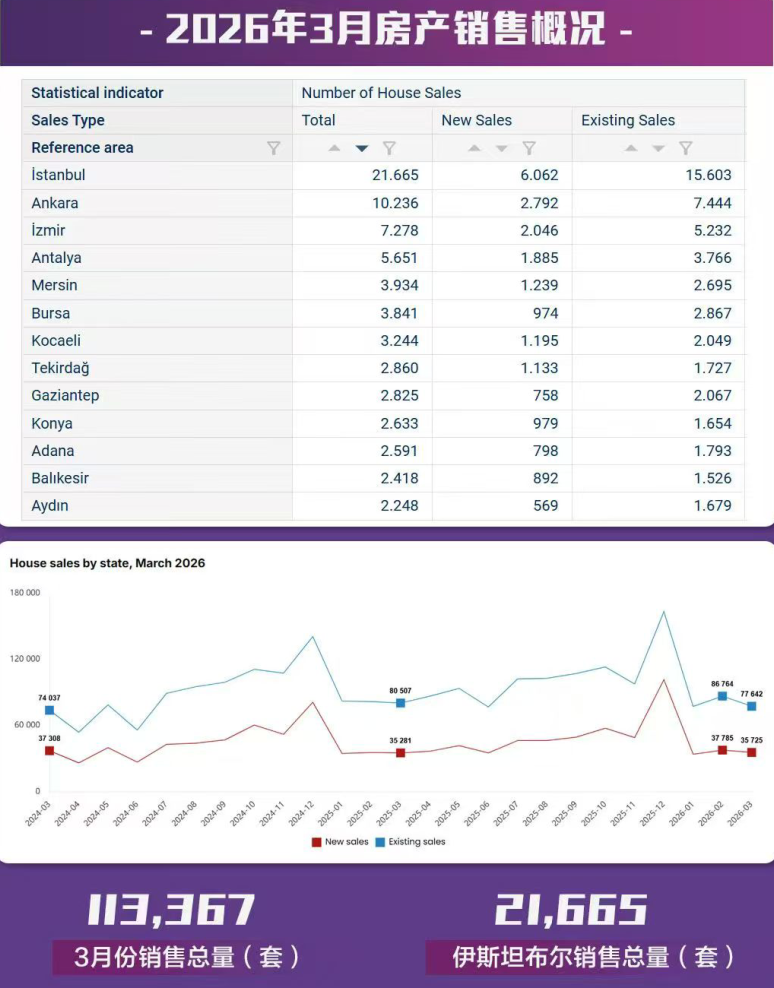Image resolution: width=774 pixels, height=988 pixels.
Task: Select the Sales Type header cell
Action: point(68,120)
